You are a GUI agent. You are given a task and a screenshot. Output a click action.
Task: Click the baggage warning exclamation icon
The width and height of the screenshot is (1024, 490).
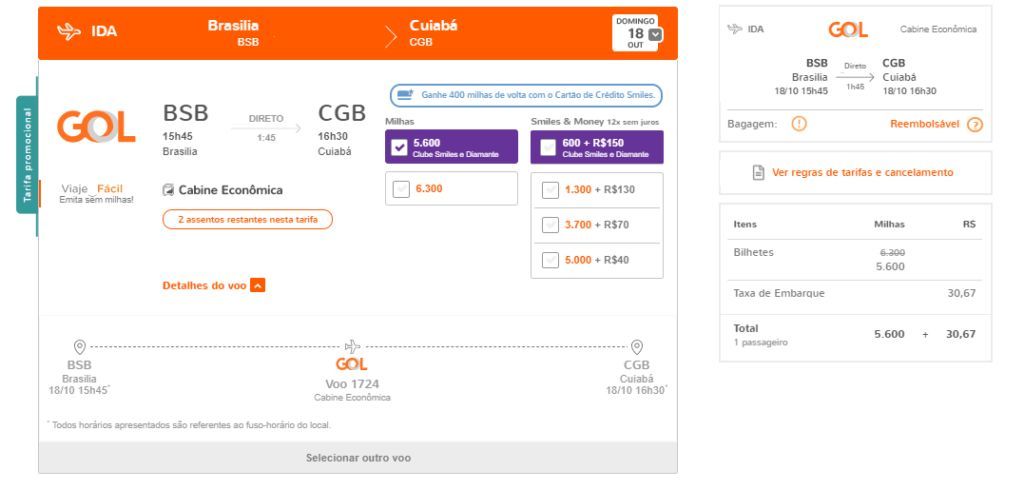pos(799,123)
